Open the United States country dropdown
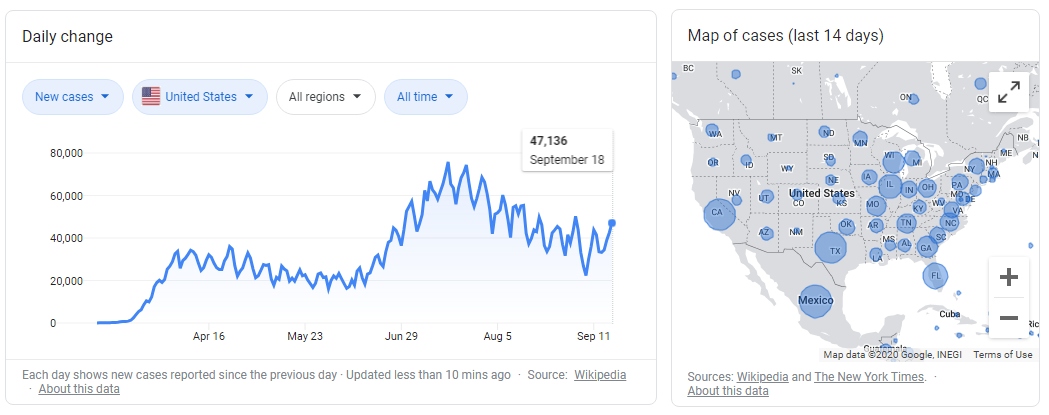The height and width of the screenshot is (415, 1049). click(x=200, y=97)
